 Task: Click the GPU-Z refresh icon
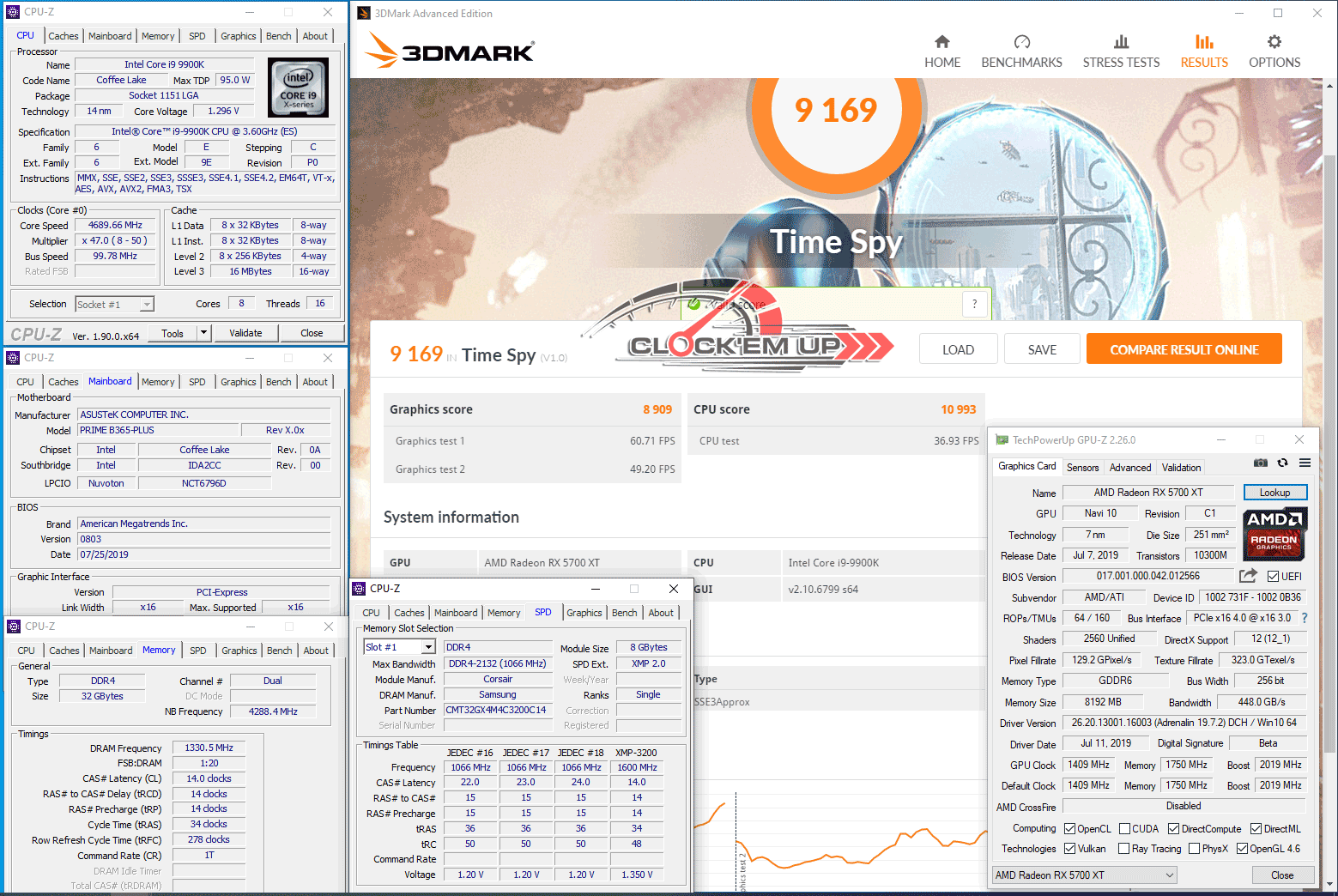(x=1282, y=463)
